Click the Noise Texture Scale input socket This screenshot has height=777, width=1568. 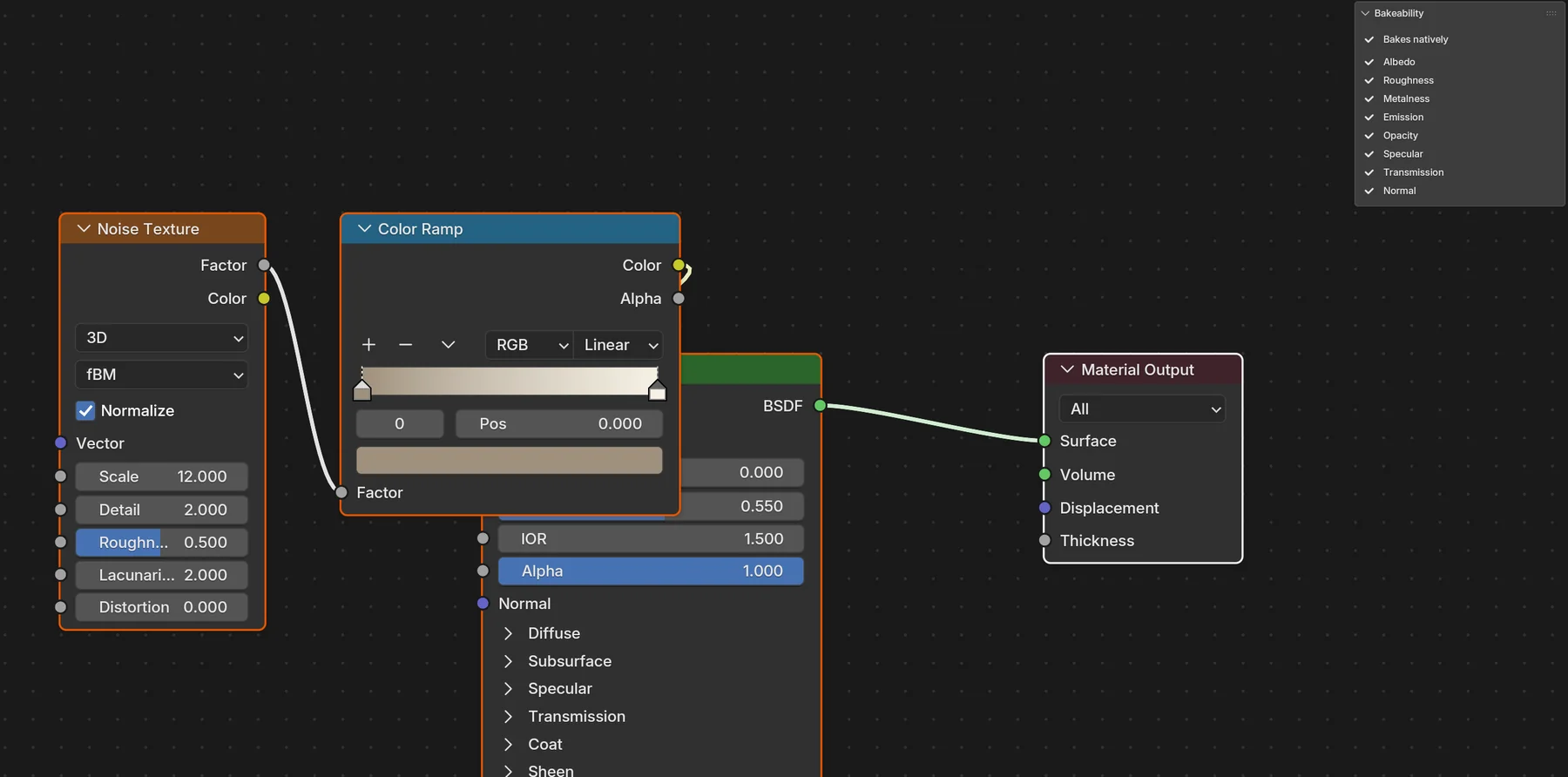click(x=60, y=476)
